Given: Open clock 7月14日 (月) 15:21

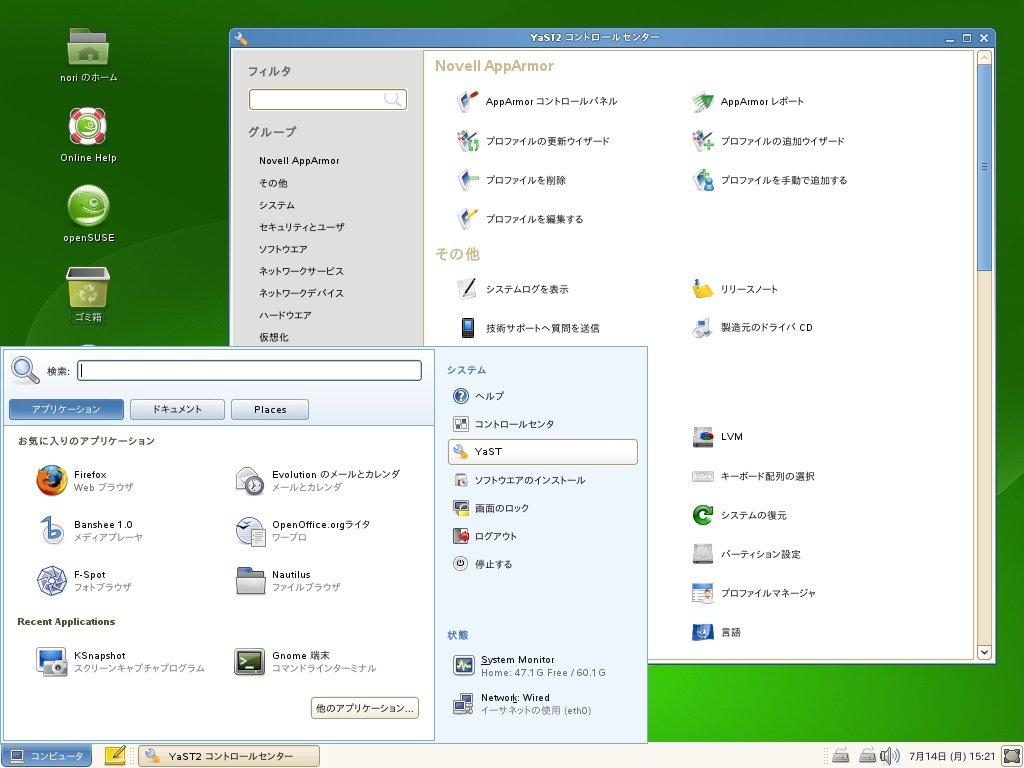Looking at the screenshot, I should tap(952, 756).
